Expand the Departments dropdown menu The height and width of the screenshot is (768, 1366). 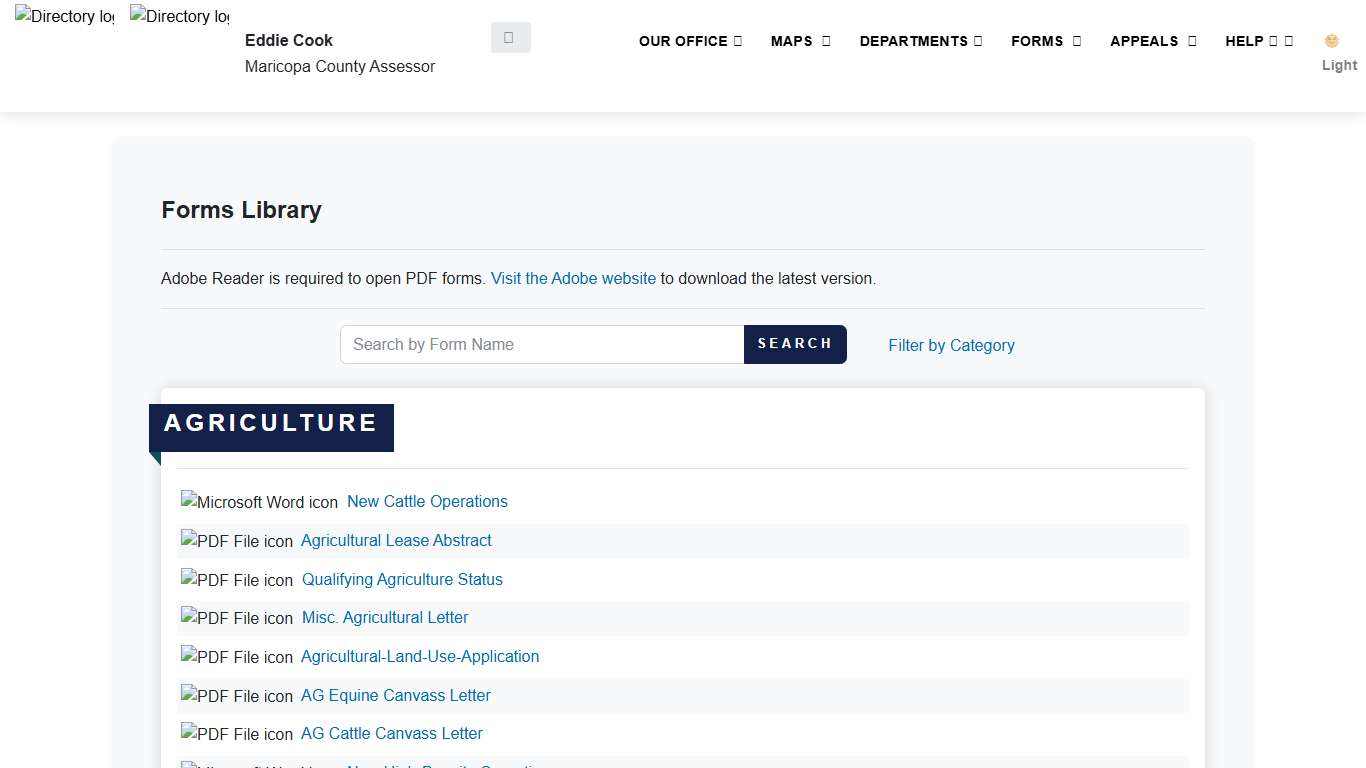[920, 41]
